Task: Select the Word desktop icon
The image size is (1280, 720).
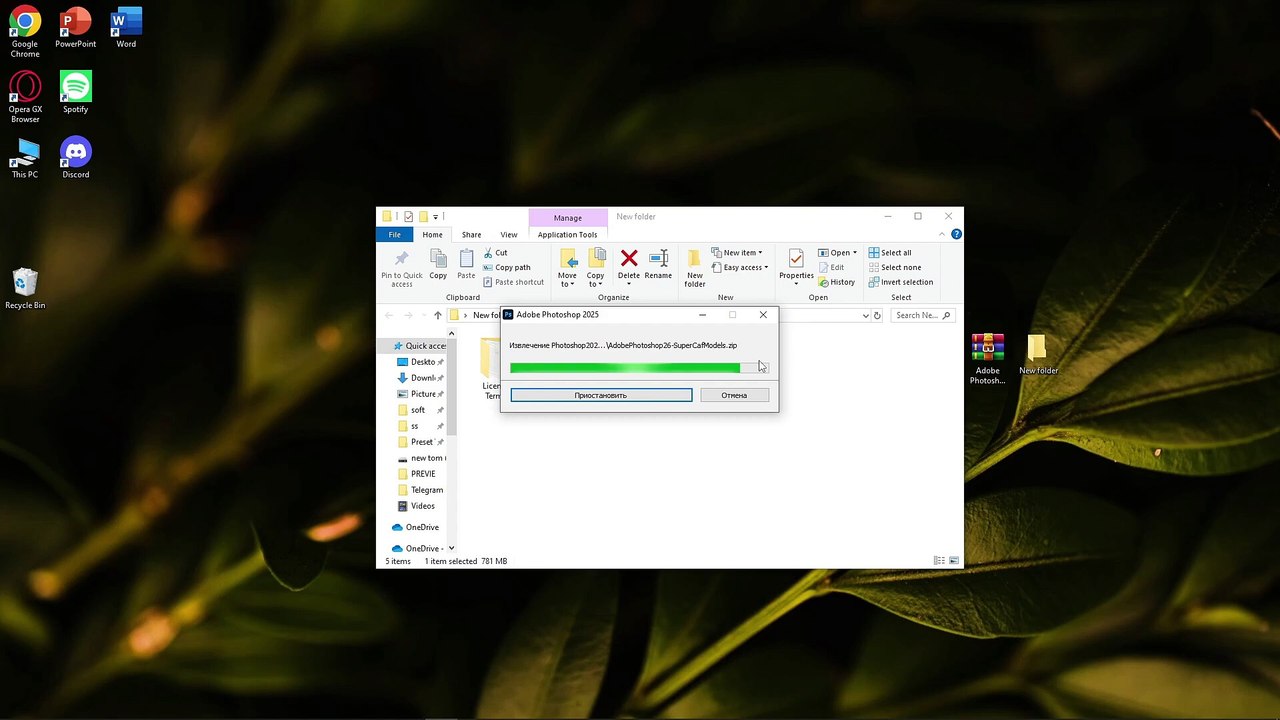Action: [126, 27]
